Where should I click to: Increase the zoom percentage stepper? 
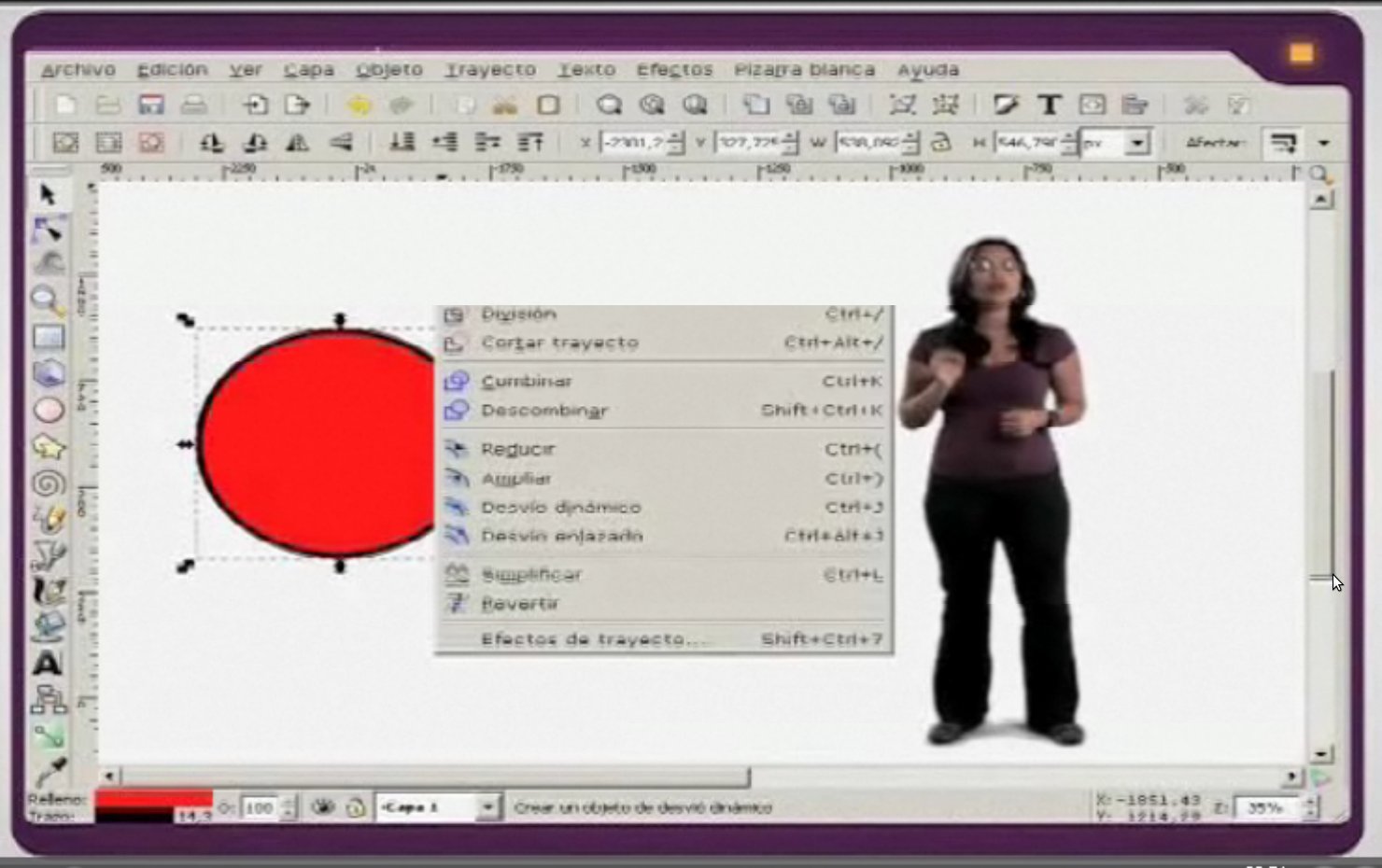1309,802
